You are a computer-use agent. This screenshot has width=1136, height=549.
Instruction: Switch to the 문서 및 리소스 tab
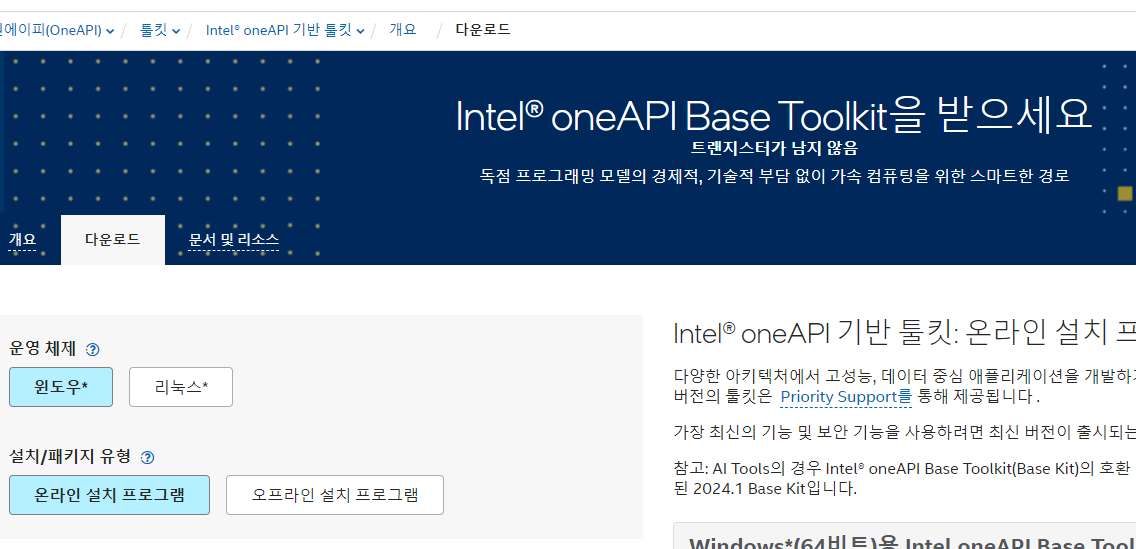233,240
